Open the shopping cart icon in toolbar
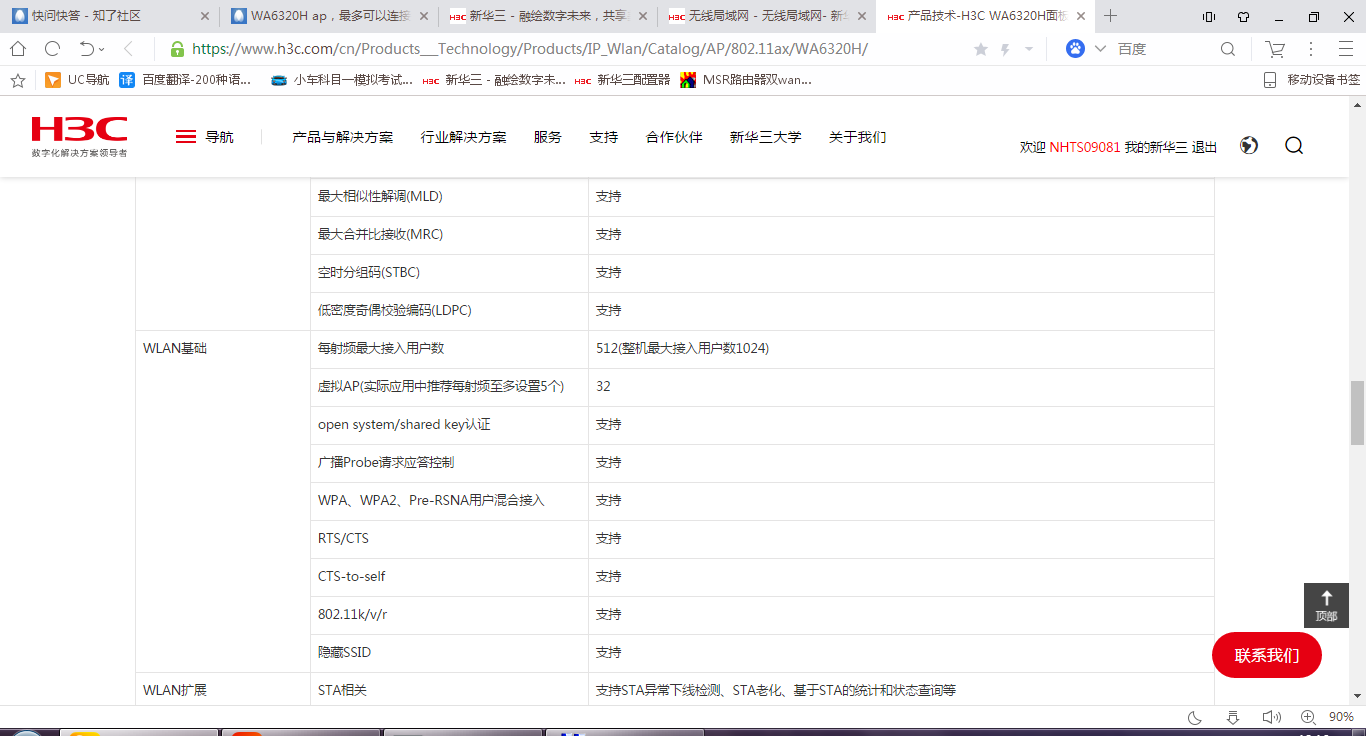Image resolution: width=1366 pixels, height=736 pixels. (x=1274, y=49)
